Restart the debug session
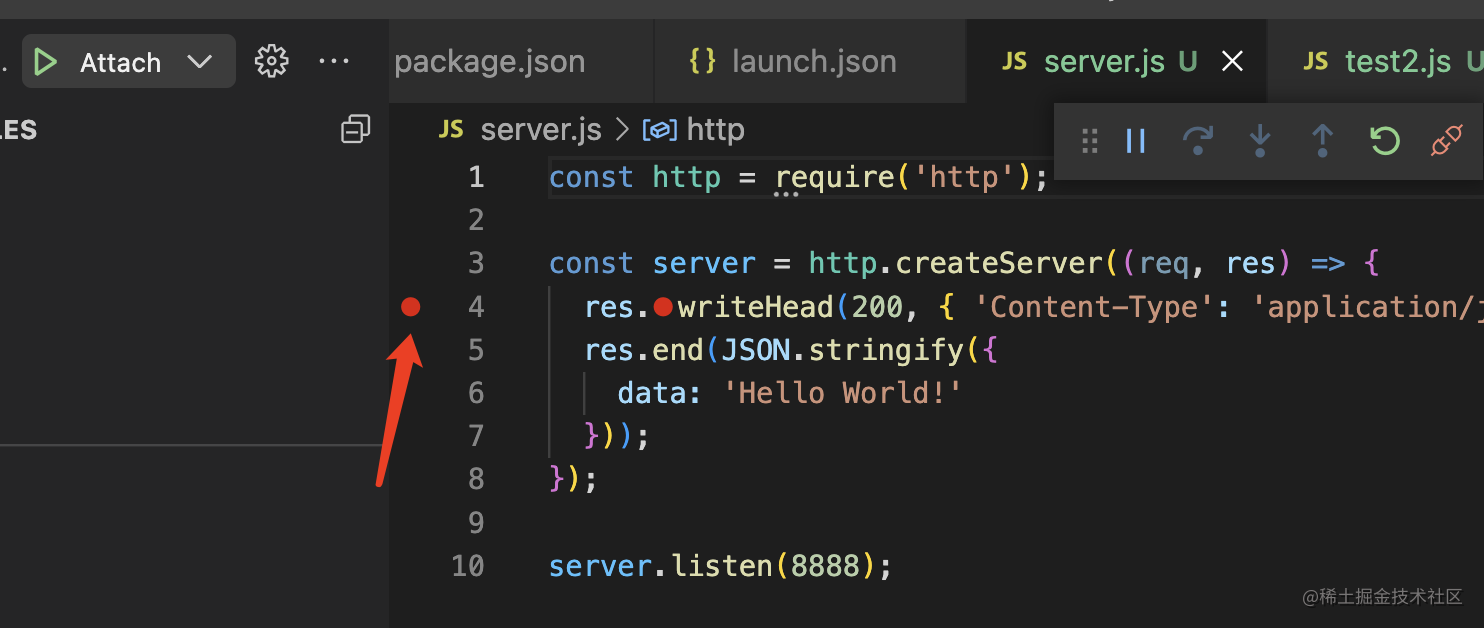1484x628 pixels. pos(1384,141)
